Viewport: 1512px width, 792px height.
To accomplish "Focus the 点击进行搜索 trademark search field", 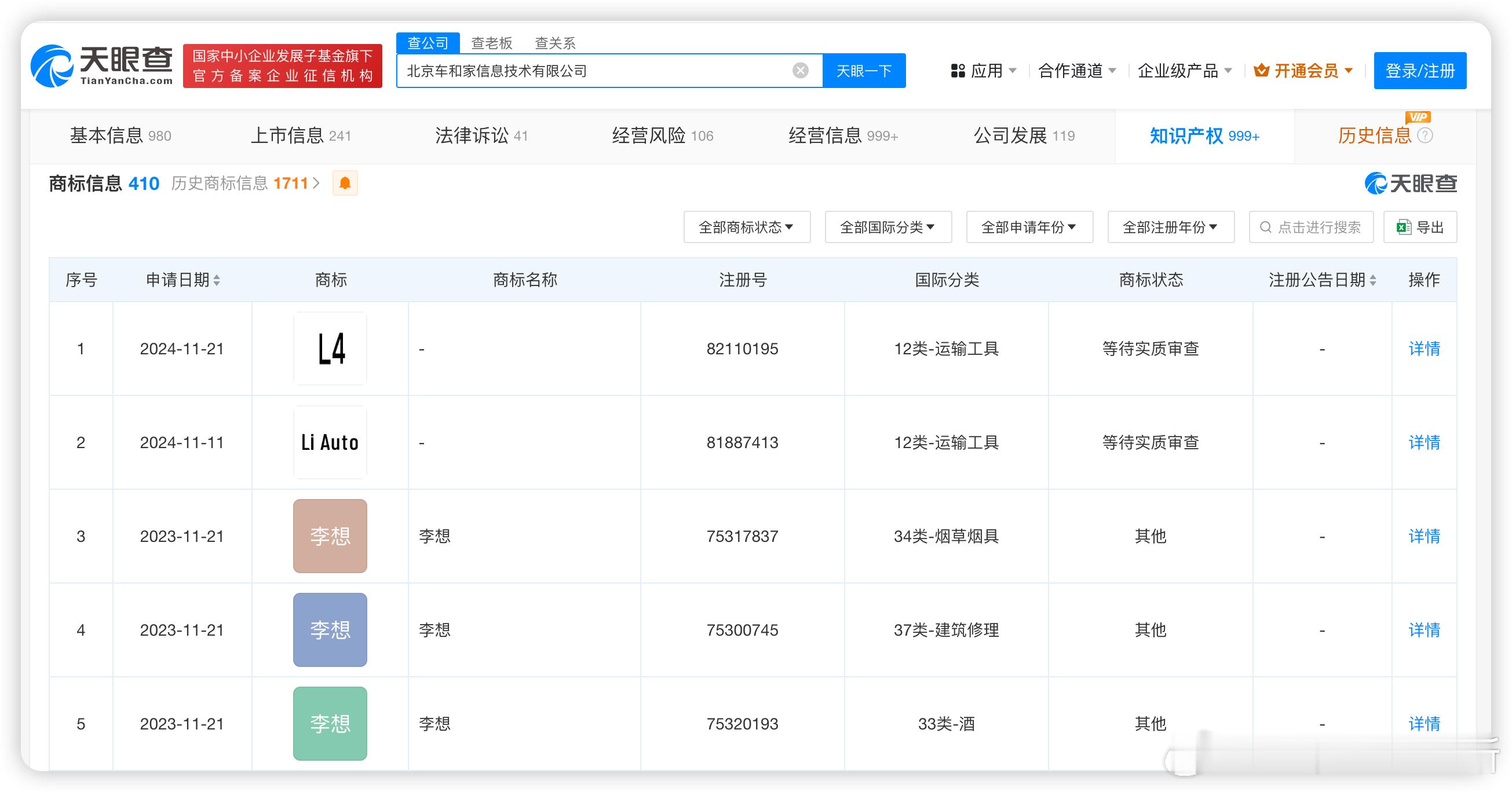I will pos(1311,227).
